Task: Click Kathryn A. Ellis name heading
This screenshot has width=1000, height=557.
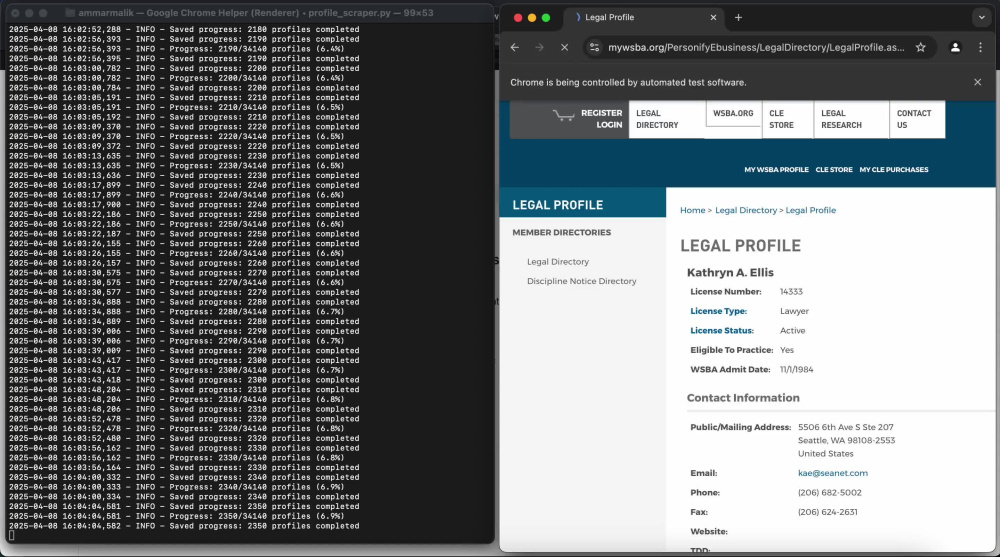Action: [730, 272]
